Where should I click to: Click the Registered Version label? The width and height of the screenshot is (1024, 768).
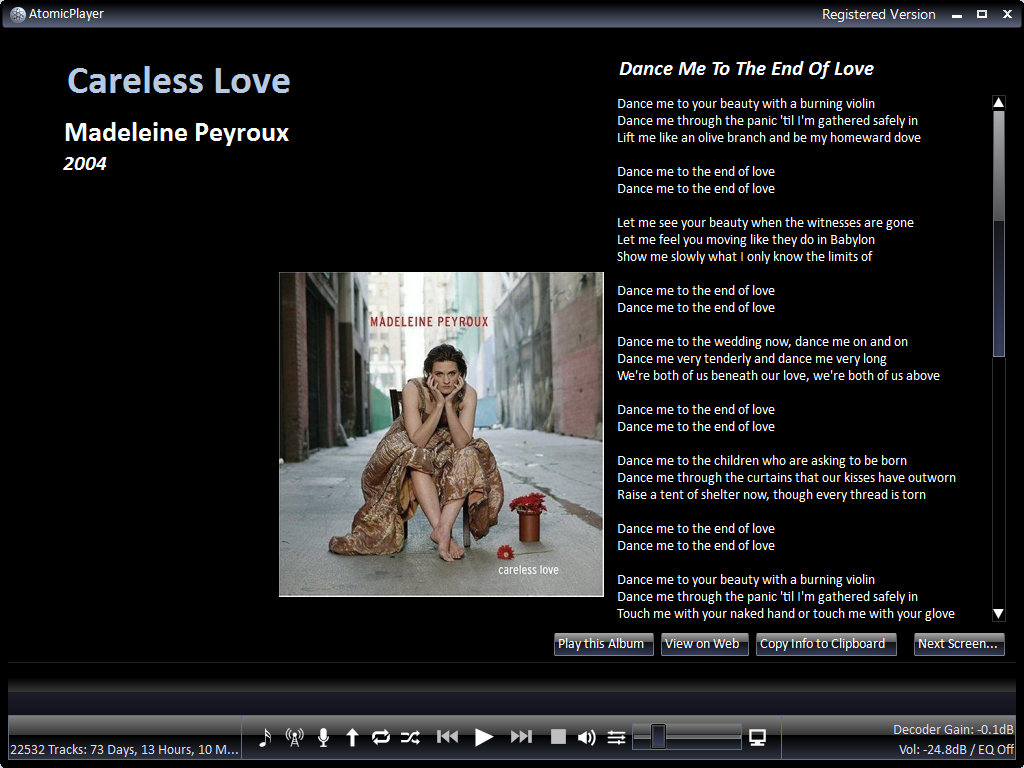(x=878, y=14)
